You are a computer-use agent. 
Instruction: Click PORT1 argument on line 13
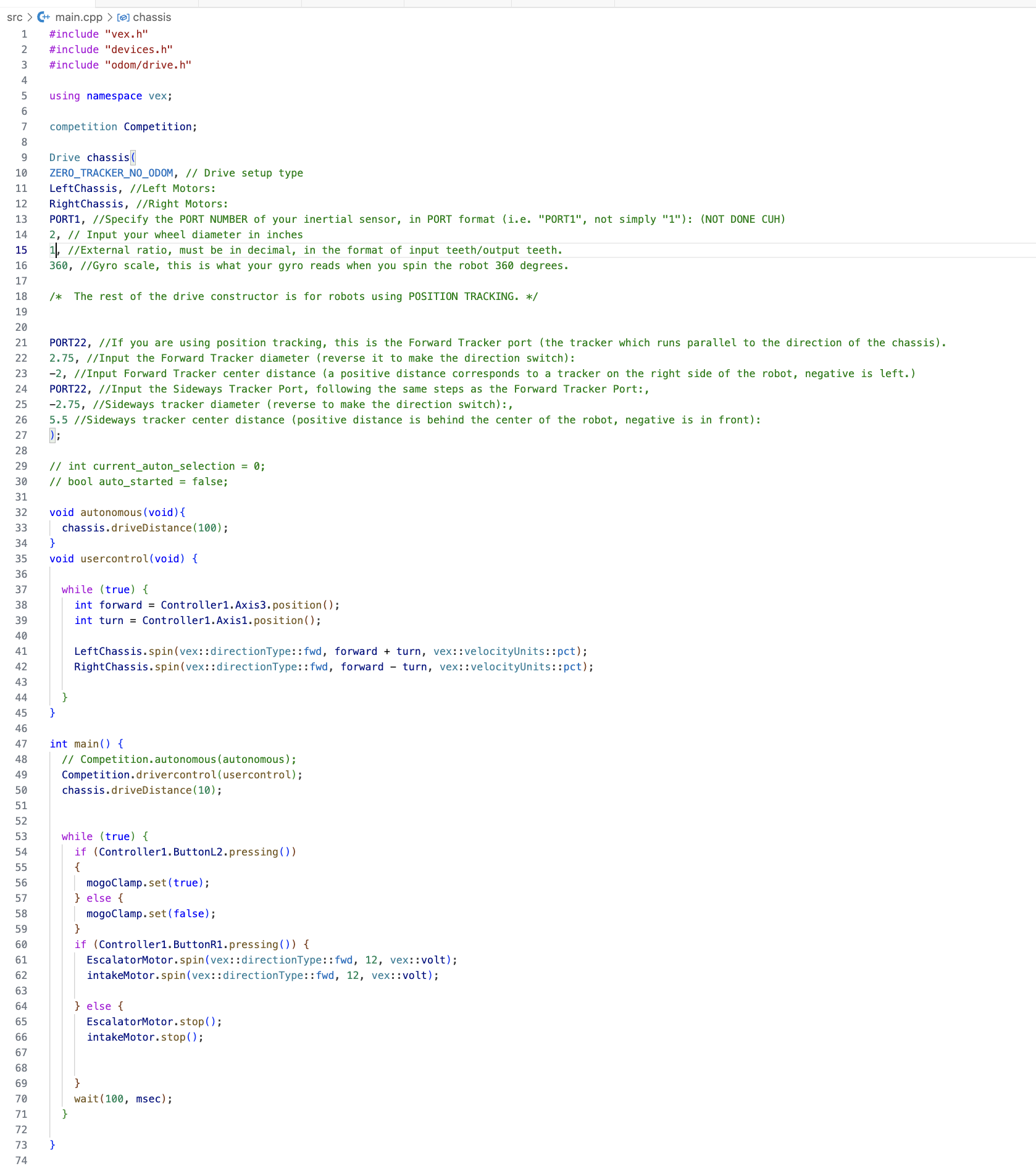coord(65,219)
